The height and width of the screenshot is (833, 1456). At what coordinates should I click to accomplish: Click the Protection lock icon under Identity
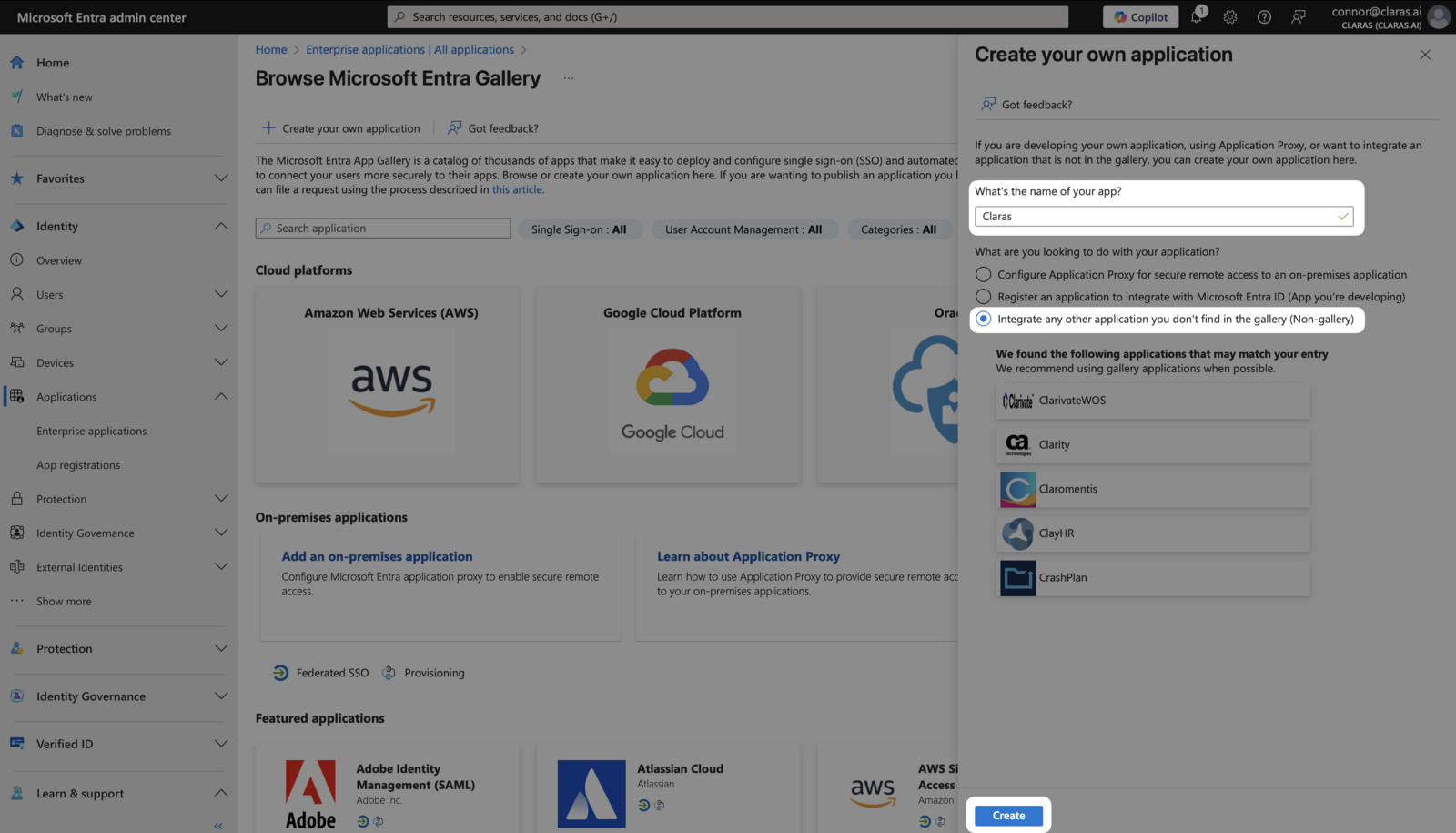(x=16, y=499)
